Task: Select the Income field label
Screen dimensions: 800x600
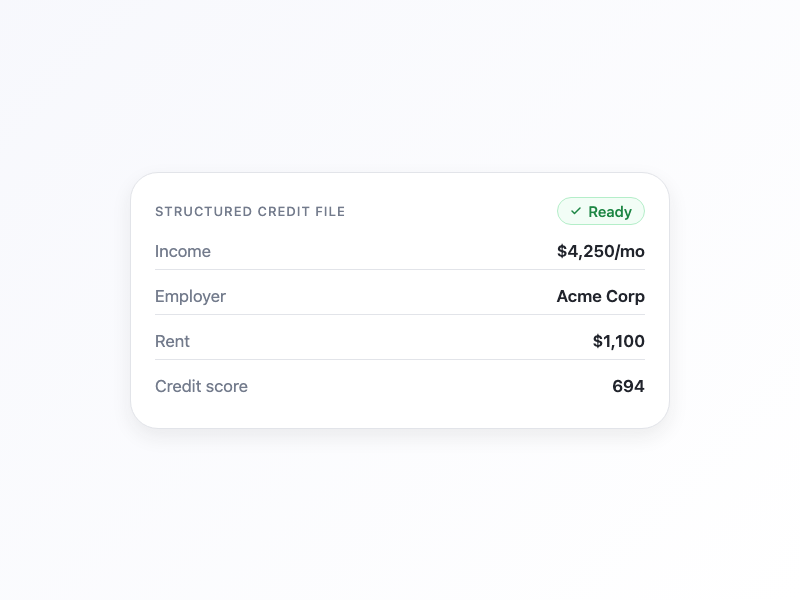Action: coord(183,251)
